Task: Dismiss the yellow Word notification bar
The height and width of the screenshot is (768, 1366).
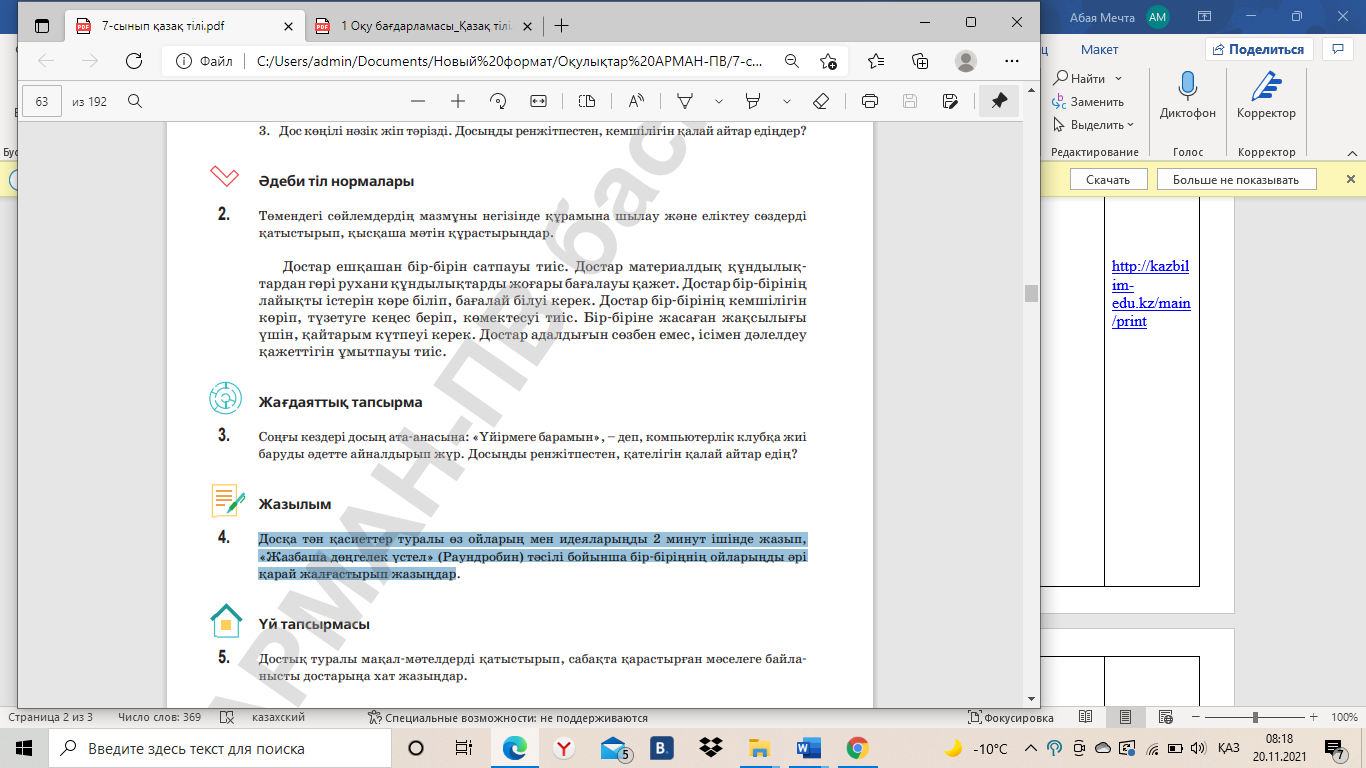Action: pos(1351,179)
